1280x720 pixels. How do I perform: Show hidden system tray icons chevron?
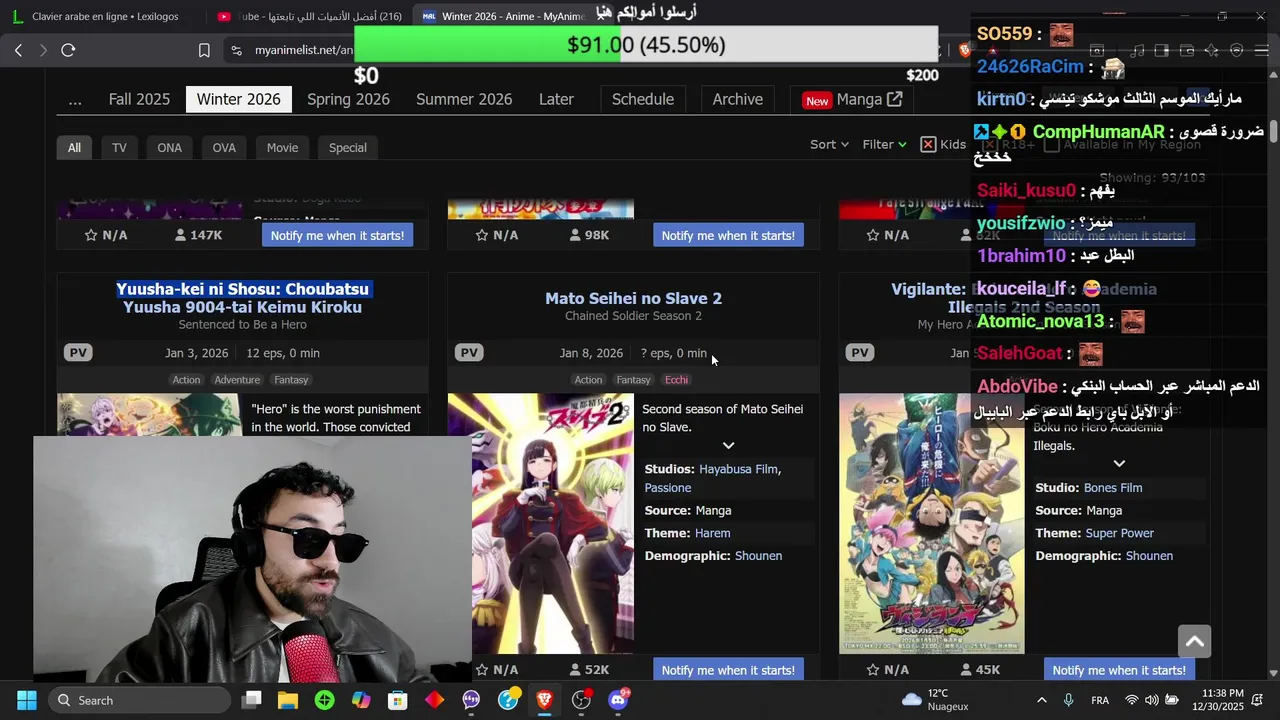[x=1041, y=700]
